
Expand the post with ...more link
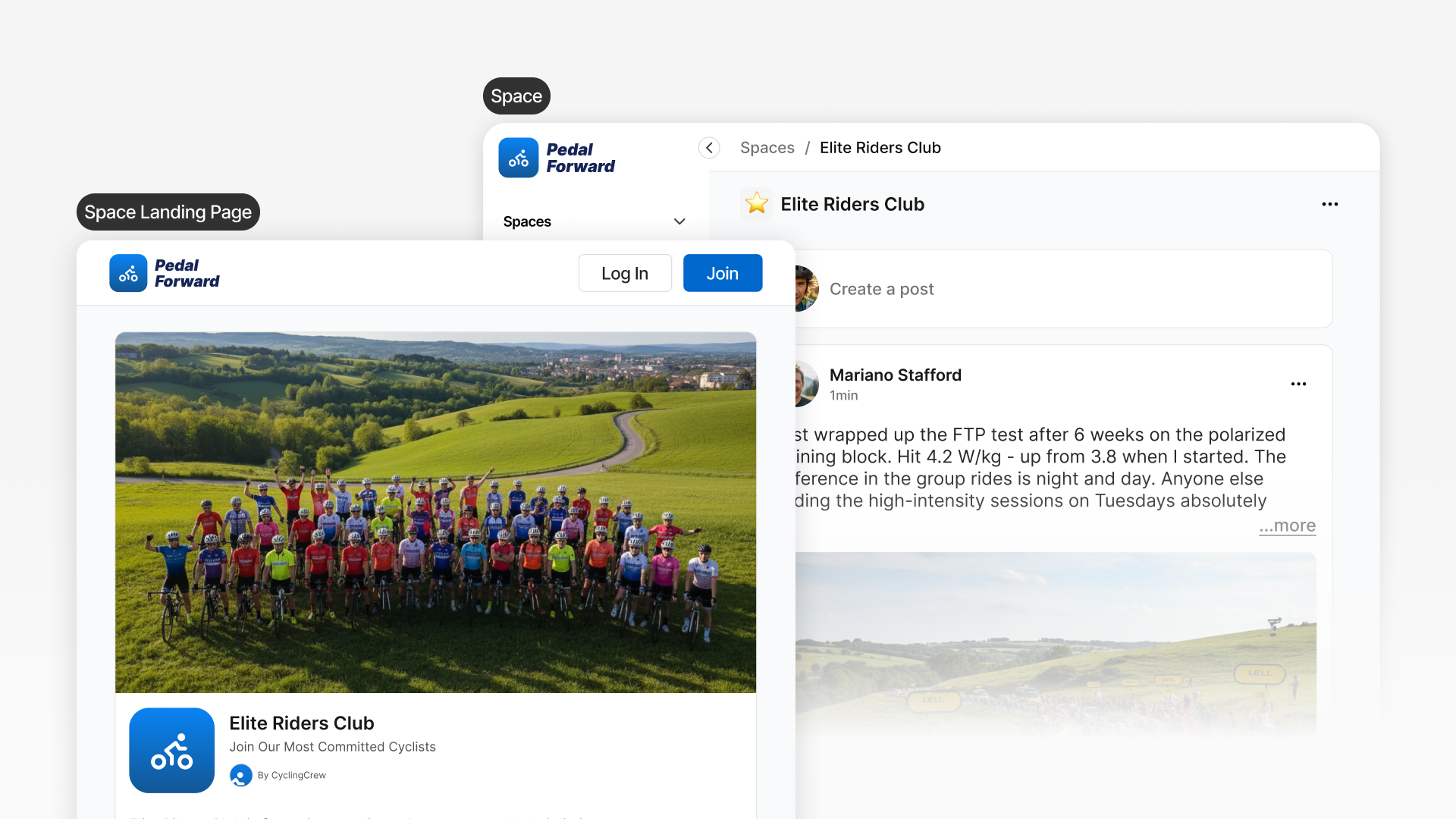1287,526
